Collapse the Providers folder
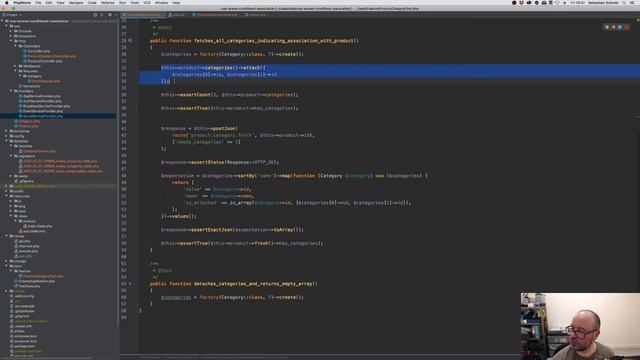Screen dimensions: 640x360 [x=11, y=91]
